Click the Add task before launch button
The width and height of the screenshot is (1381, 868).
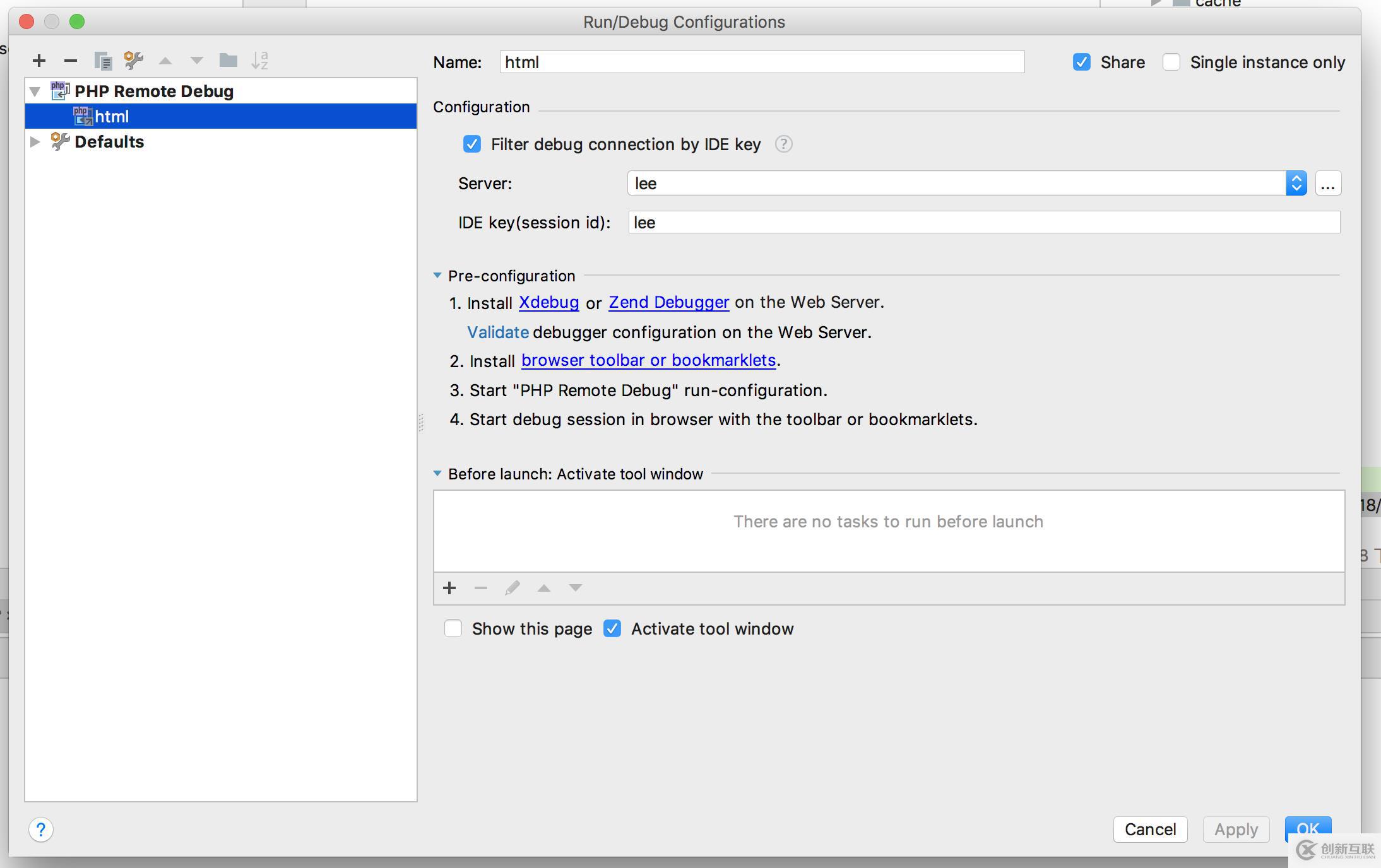click(x=450, y=587)
